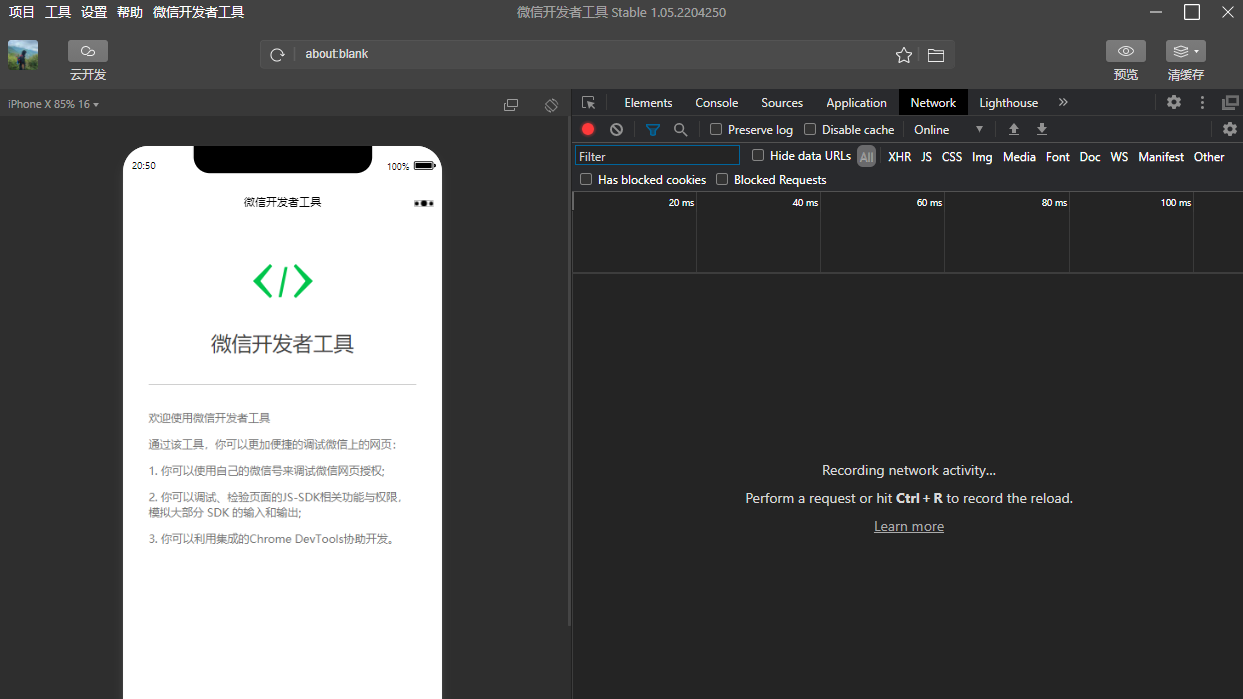This screenshot has height=699, width=1243.
Task: Expand hidden DevTools tabs with the chevron
Action: point(1063,102)
